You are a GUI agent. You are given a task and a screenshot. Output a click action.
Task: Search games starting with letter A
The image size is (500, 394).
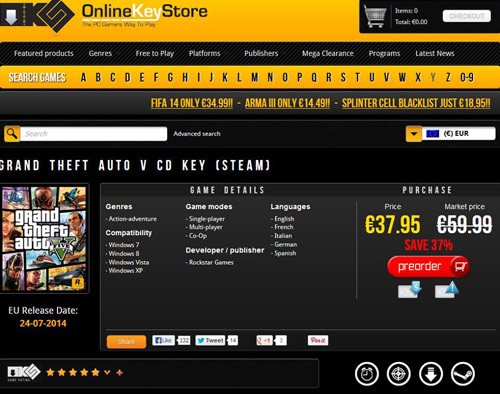[83, 78]
